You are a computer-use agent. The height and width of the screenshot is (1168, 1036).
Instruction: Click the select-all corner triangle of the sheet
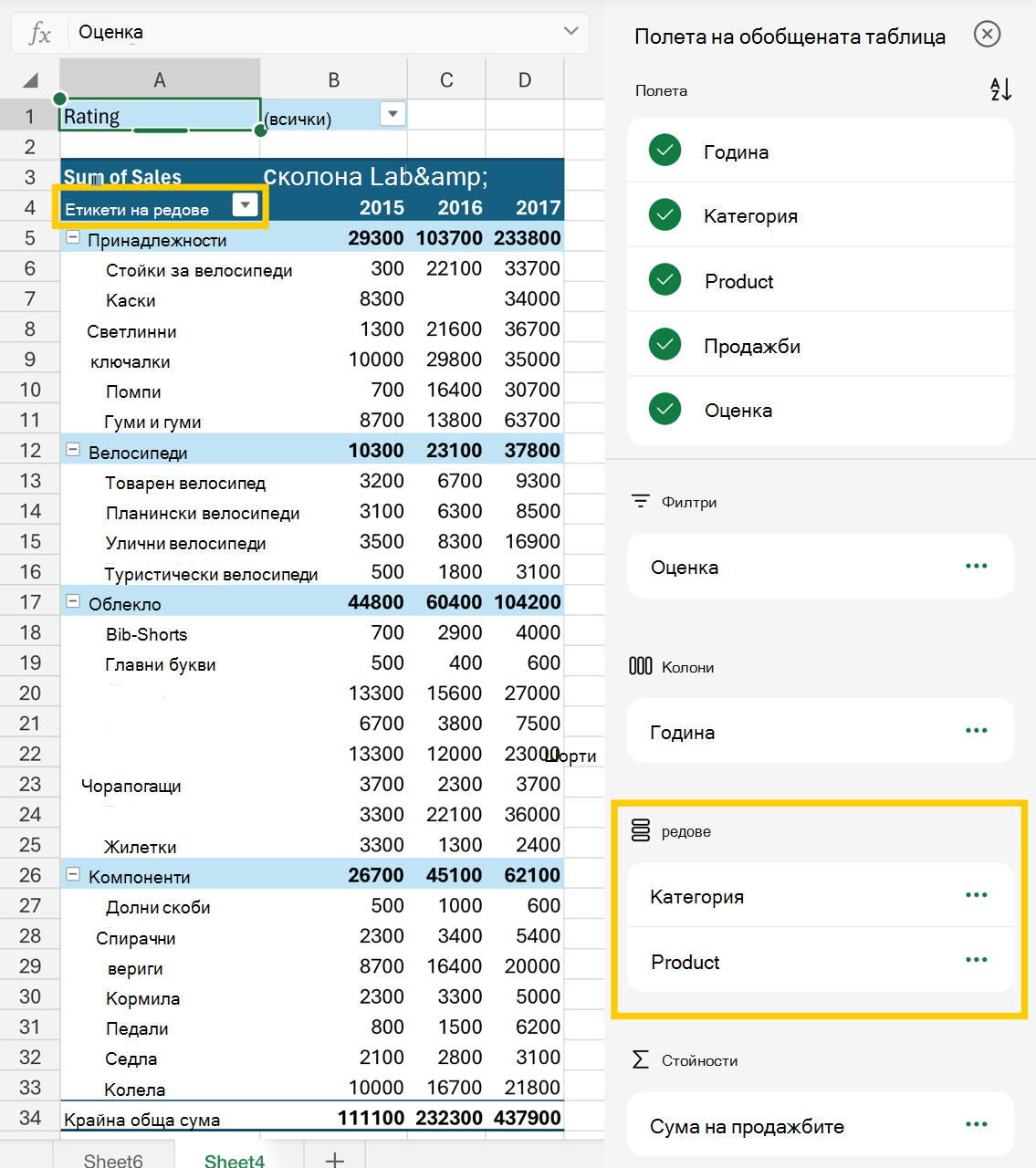[x=30, y=80]
